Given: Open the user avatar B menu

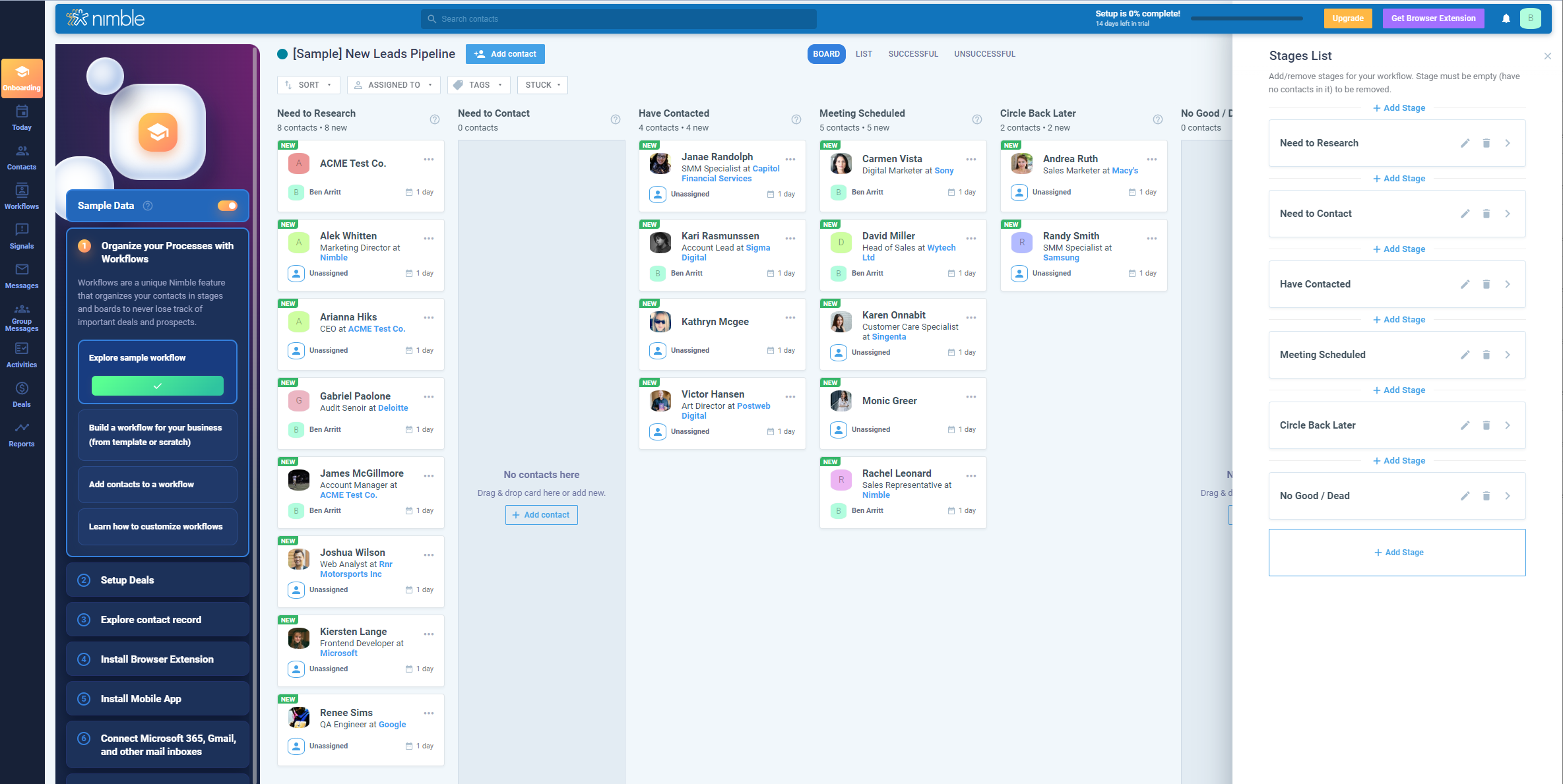Looking at the screenshot, I should click(1531, 18).
